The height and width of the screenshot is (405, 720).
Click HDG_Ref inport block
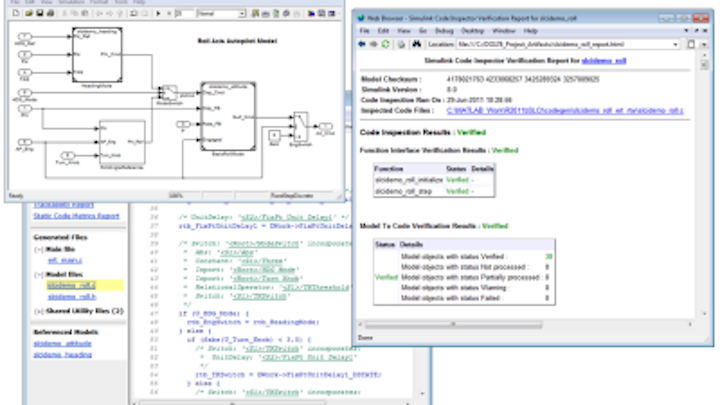pyautogui.click(x=24, y=36)
